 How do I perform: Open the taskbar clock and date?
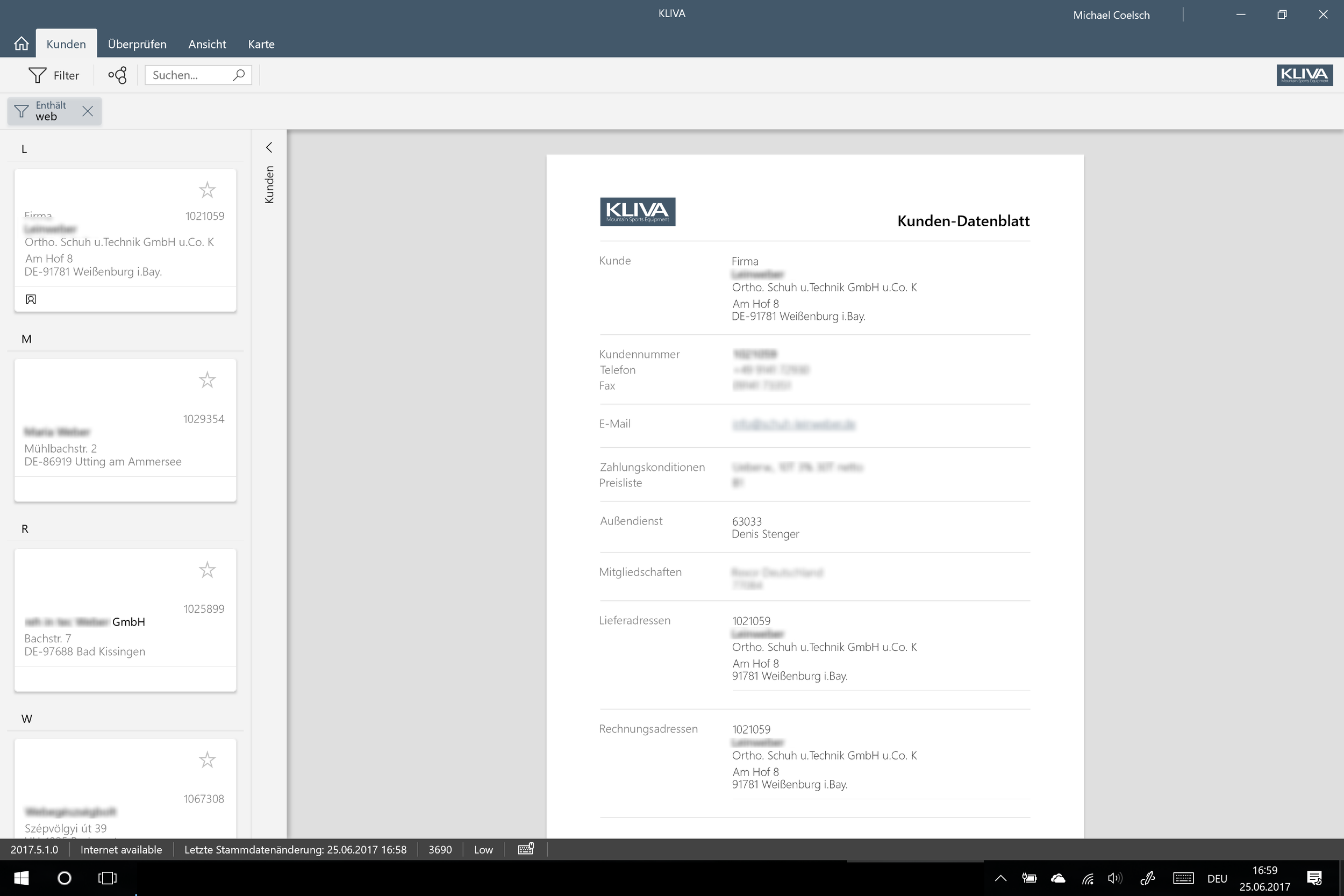(1264, 878)
